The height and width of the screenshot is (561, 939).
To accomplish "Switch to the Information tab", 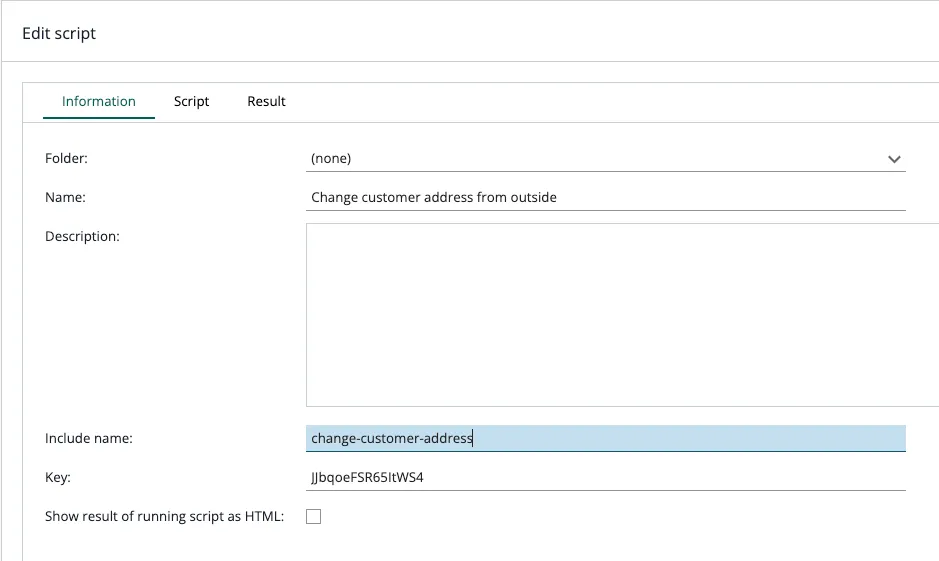I will (98, 102).
